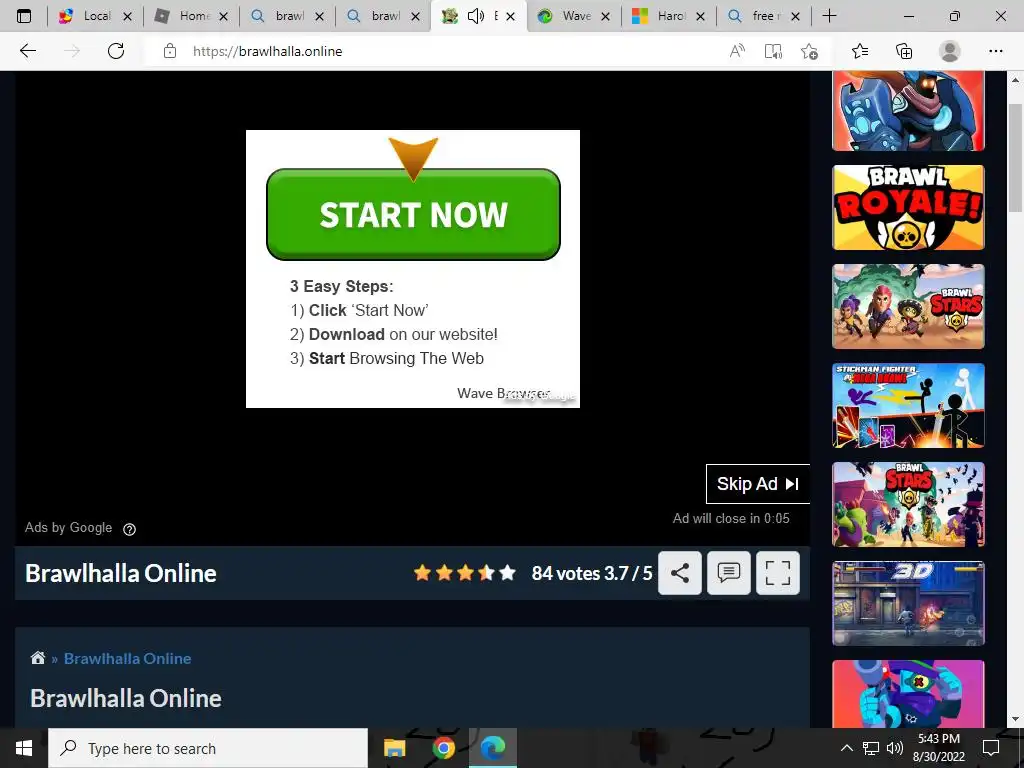
Task: Open Immersive Reader icon in address bar
Action: point(773,51)
